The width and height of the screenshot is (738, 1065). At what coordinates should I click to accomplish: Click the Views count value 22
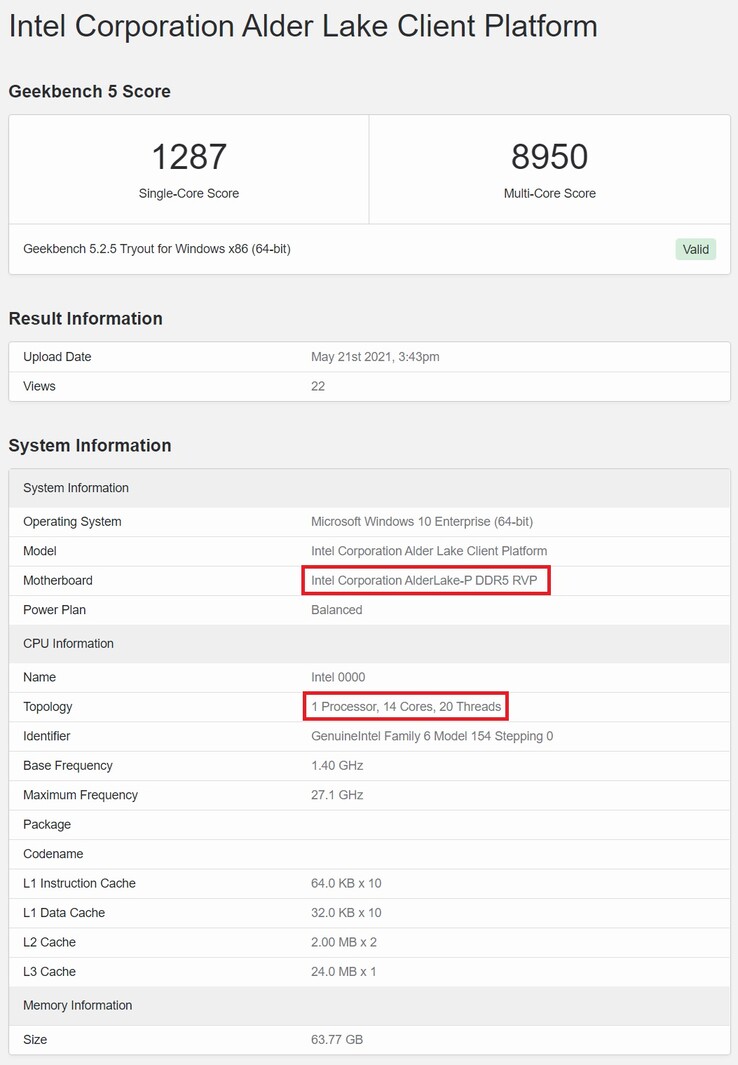tap(318, 386)
